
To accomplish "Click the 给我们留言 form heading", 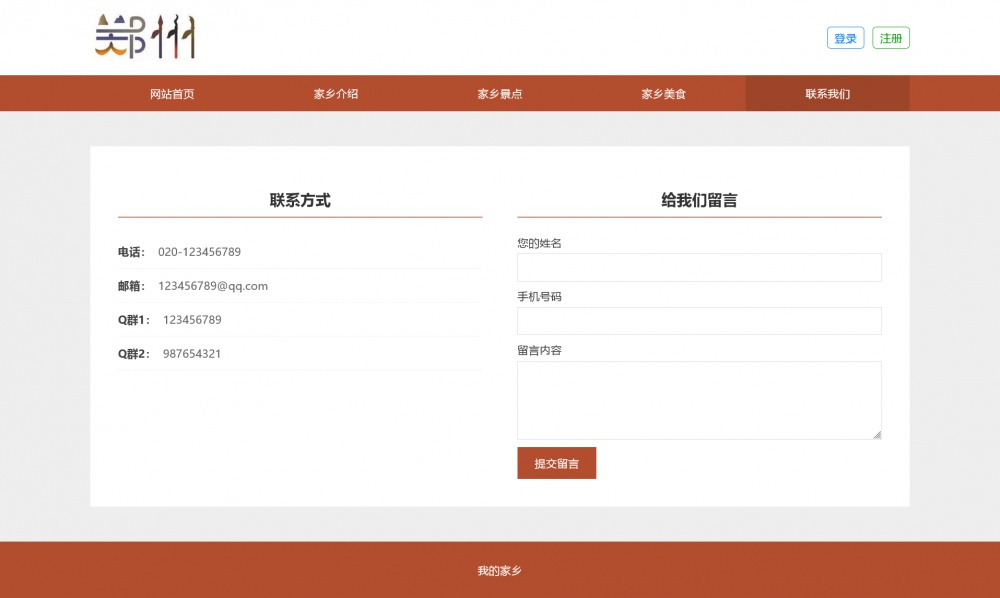I will (699, 200).
